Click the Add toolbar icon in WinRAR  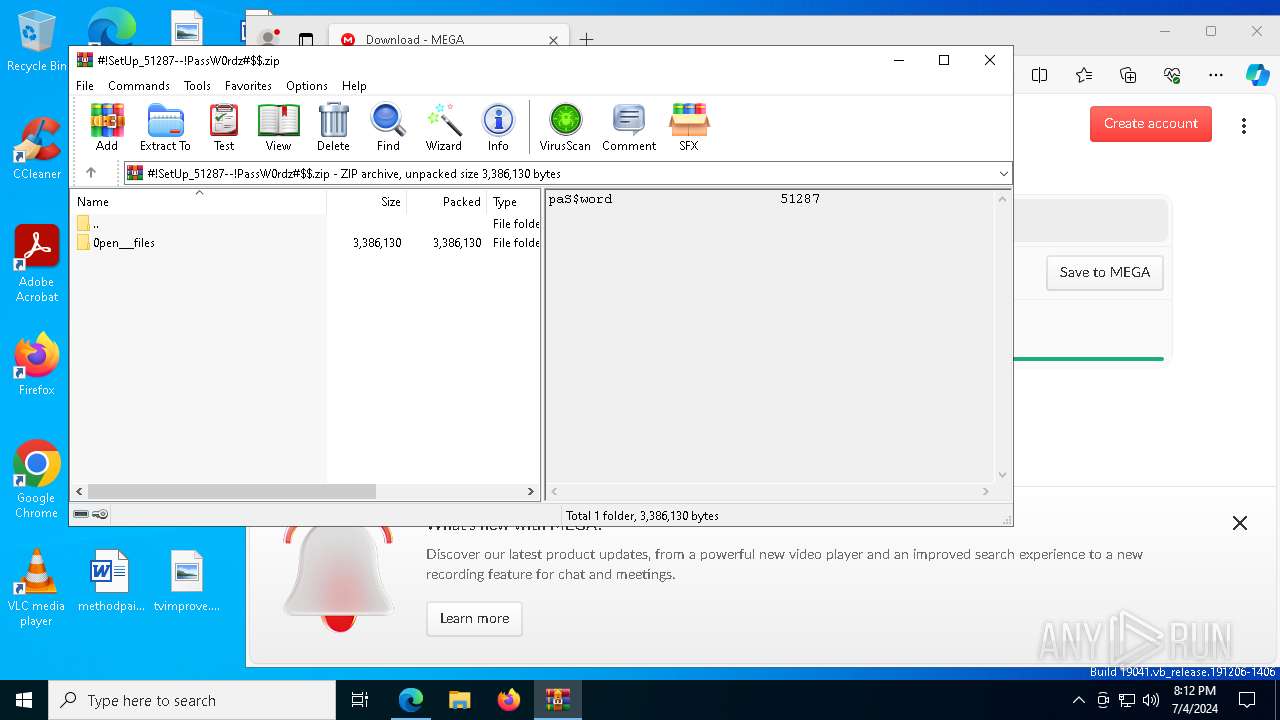107,127
